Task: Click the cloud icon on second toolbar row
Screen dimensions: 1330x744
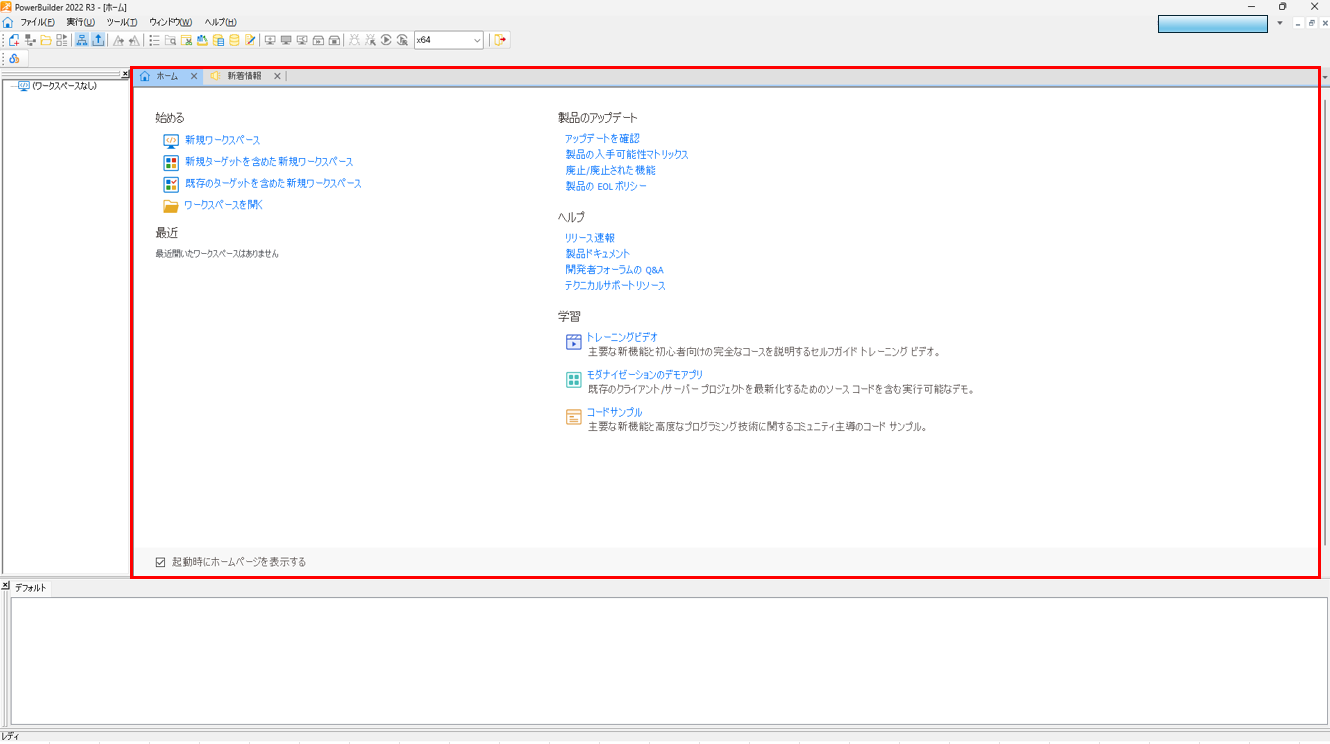Action: tap(14, 59)
